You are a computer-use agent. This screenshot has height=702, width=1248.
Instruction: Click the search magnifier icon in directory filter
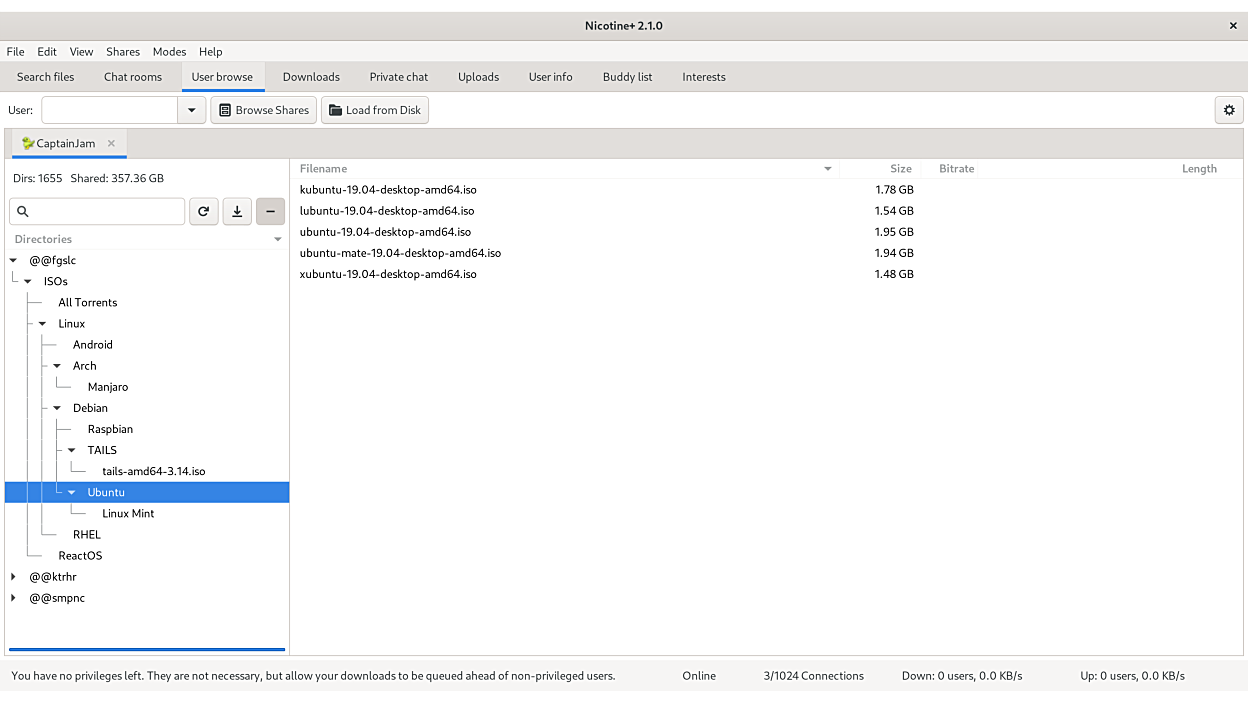pyautogui.click(x=23, y=211)
